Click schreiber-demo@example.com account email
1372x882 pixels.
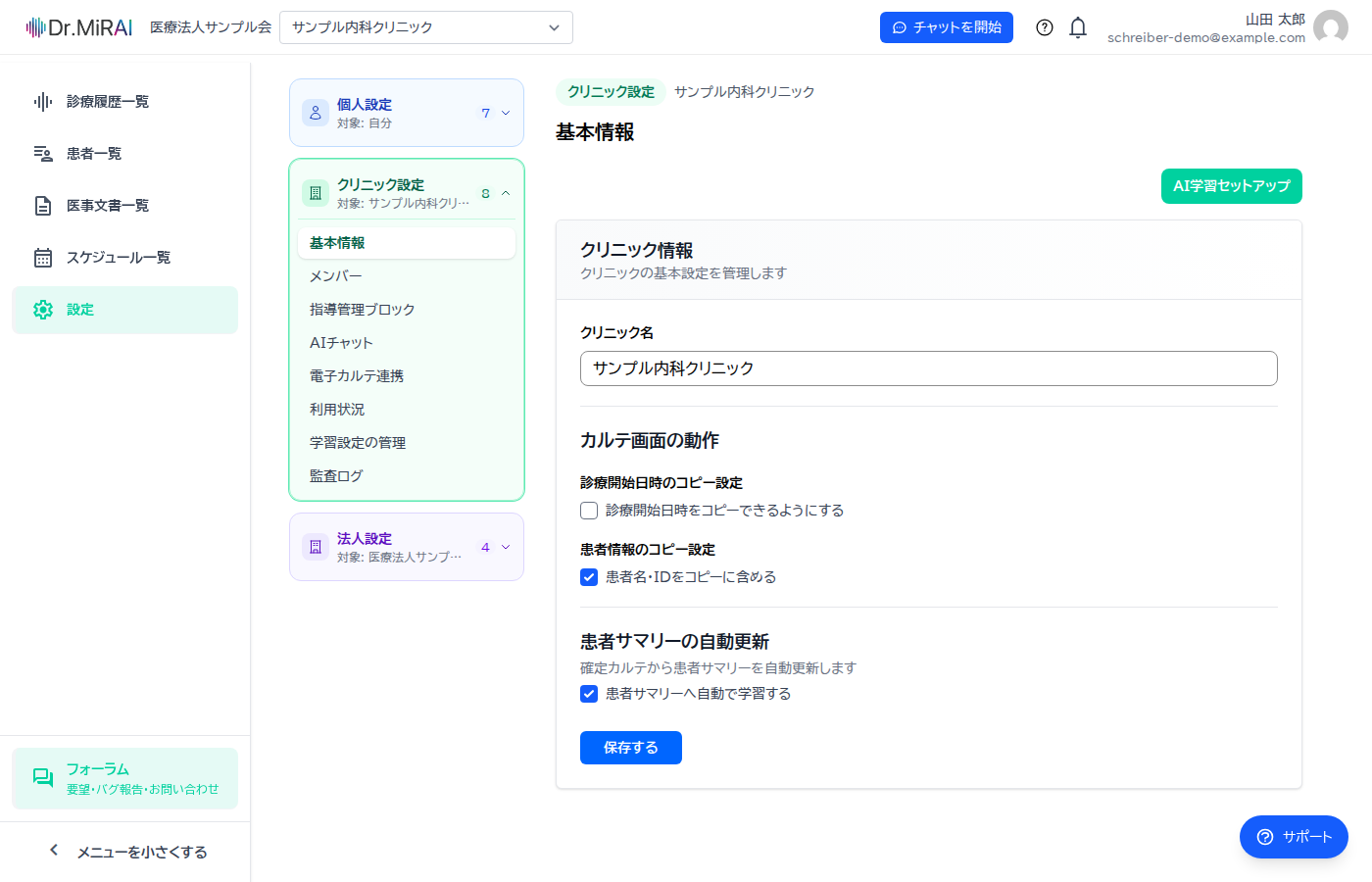1206,37
